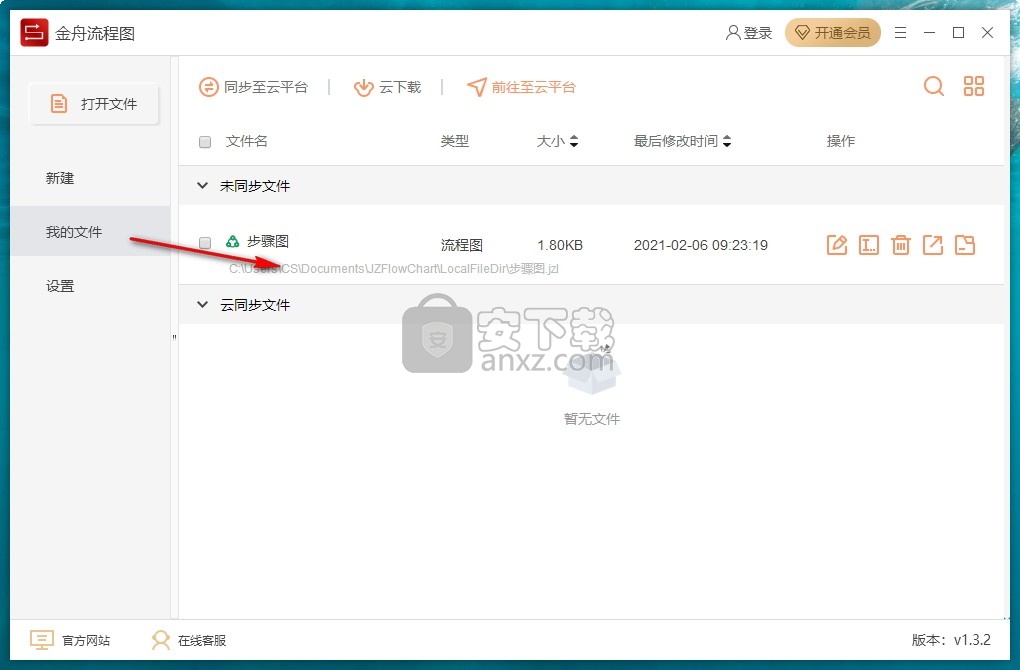Select 新建 in the sidebar

point(60,178)
